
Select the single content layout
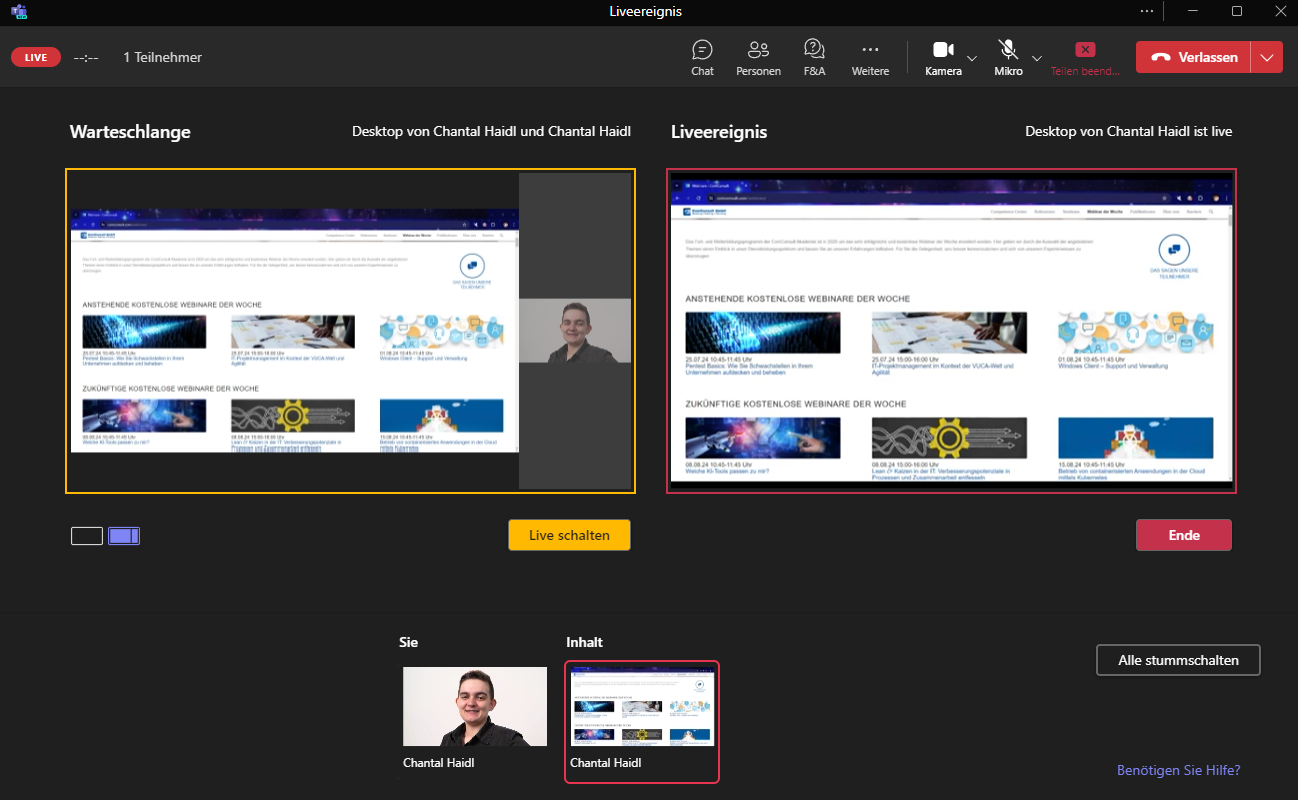pyautogui.click(x=87, y=536)
